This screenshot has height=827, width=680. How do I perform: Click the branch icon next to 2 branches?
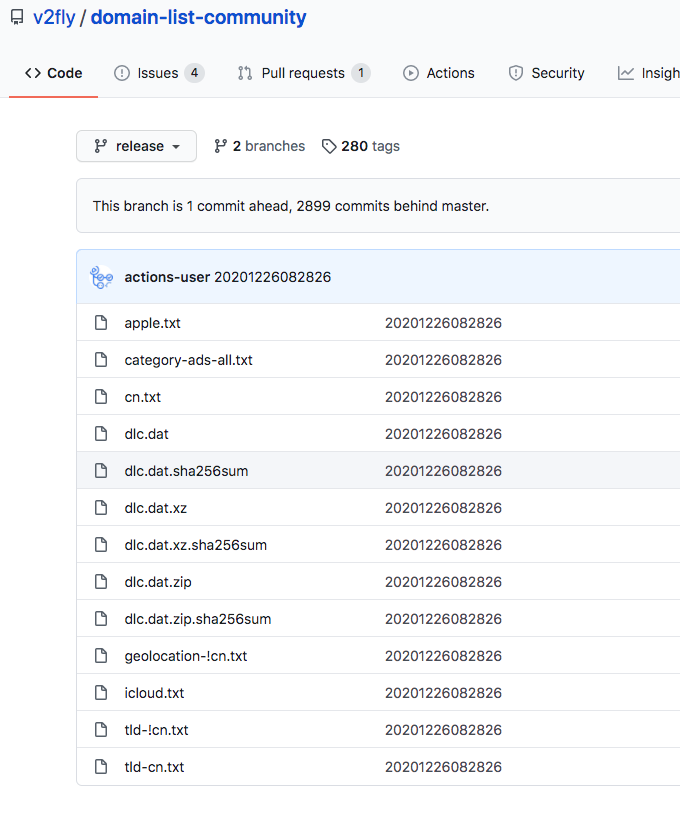[x=219, y=146]
